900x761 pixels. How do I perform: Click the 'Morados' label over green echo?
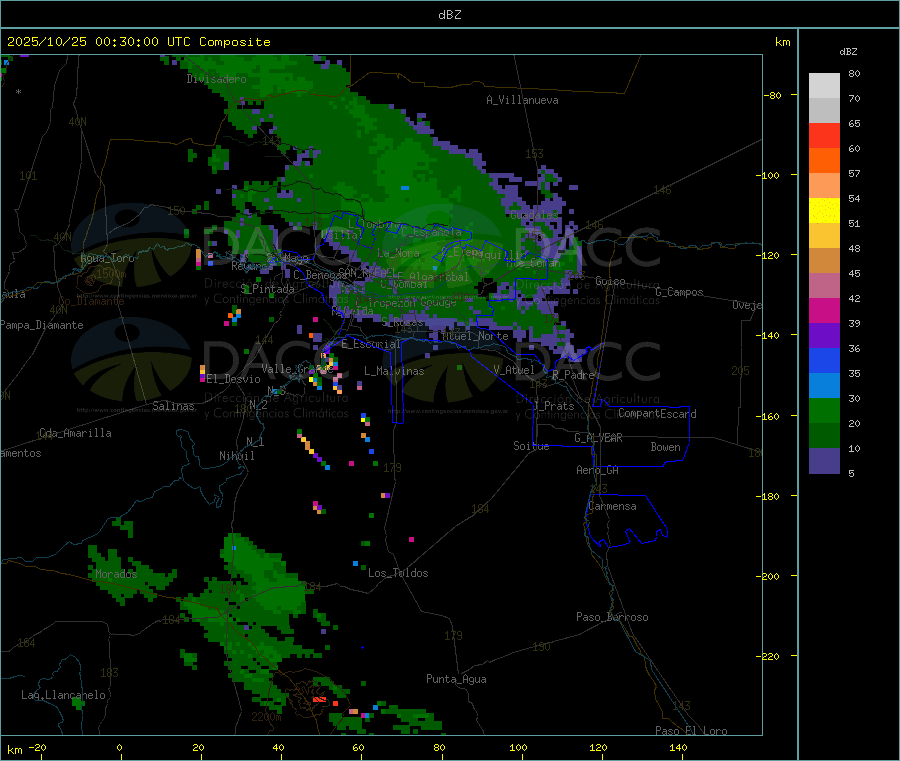pyautogui.click(x=117, y=574)
